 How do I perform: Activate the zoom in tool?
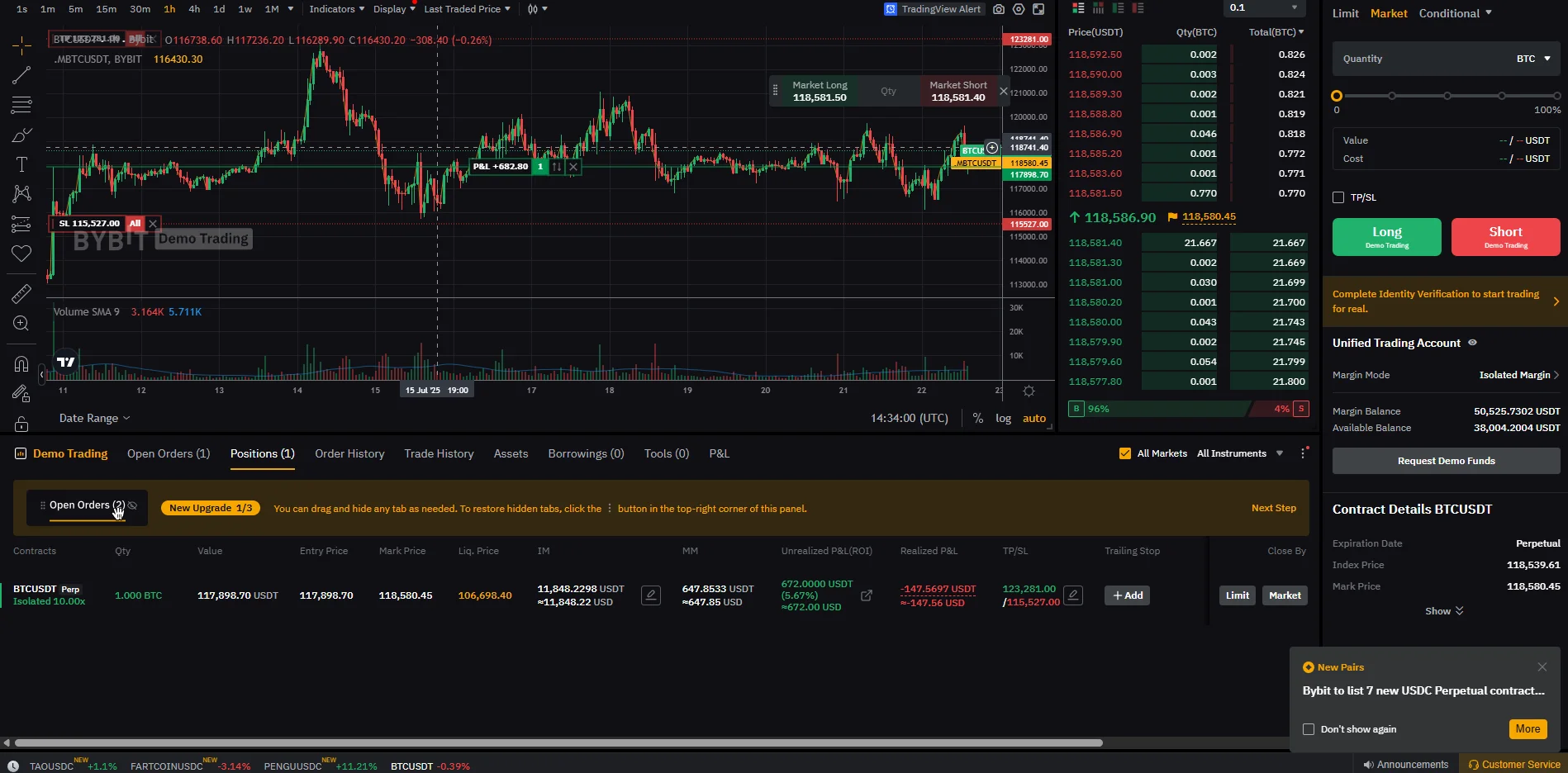[x=21, y=324]
